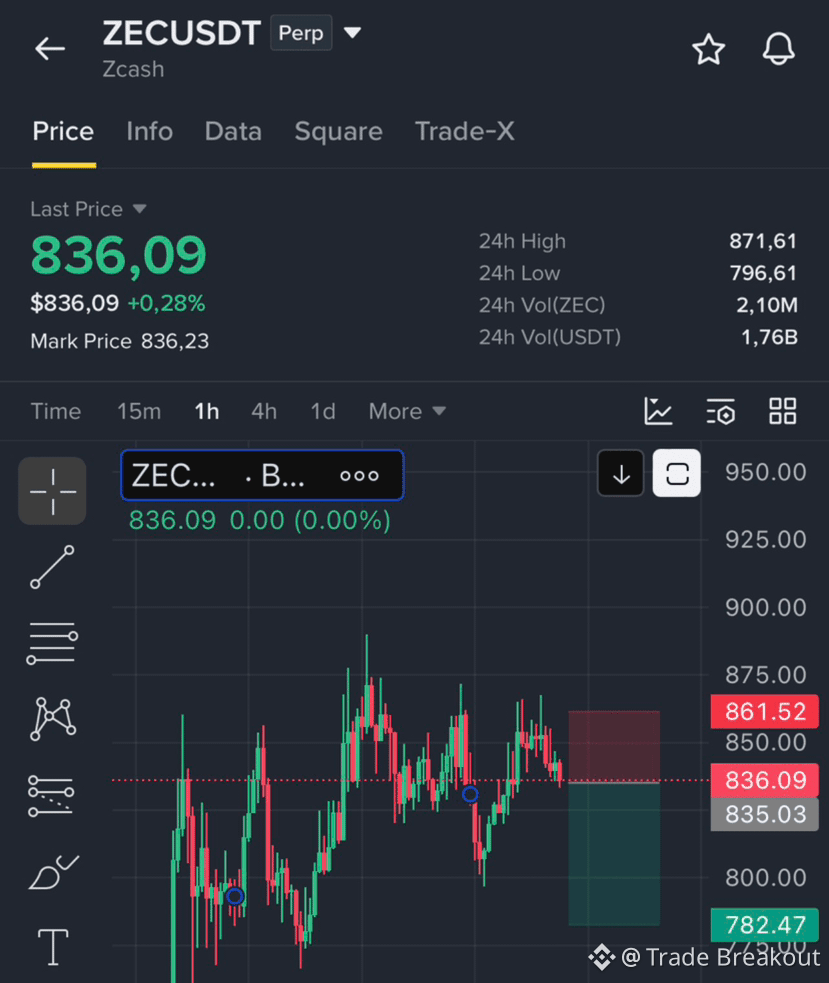The height and width of the screenshot is (983, 829).
Task: Open price alert bell
Action: [x=778, y=49]
